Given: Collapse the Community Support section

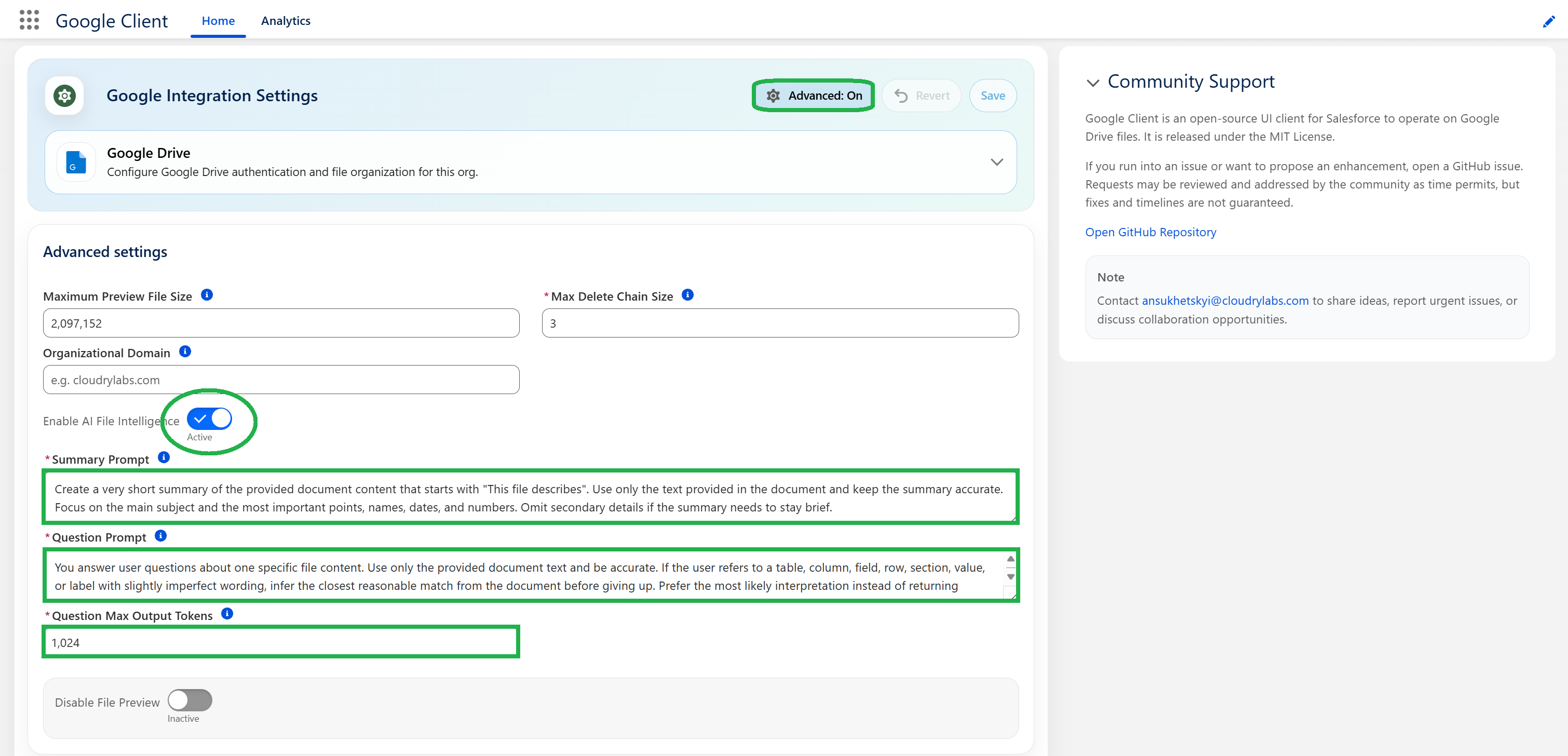Looking at the screenshot, I should 1092,83.
